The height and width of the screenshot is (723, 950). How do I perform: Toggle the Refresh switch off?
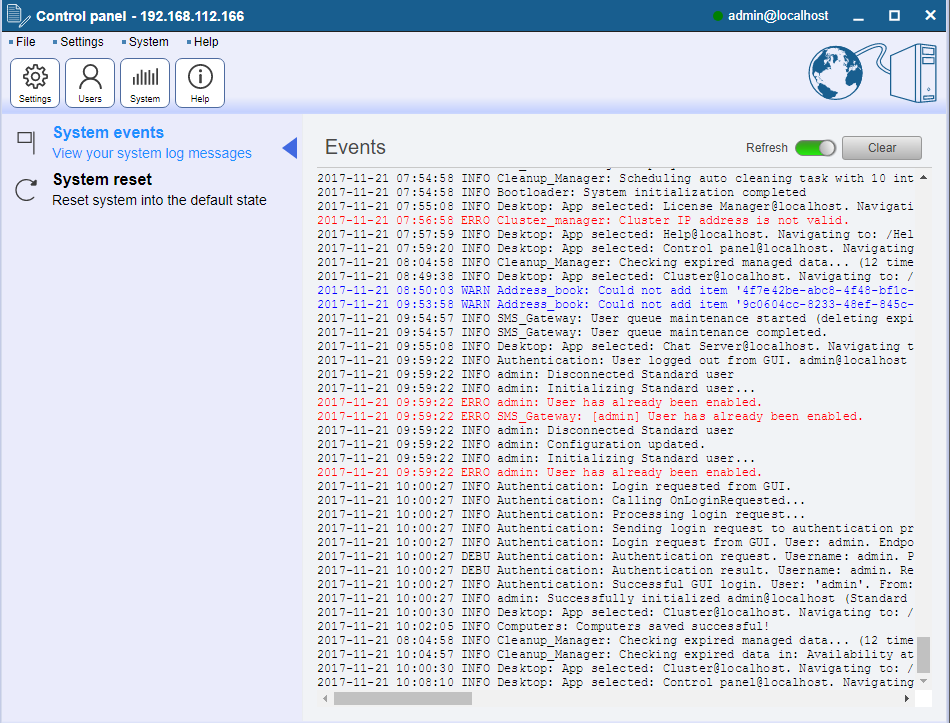(x=815, y=148)
